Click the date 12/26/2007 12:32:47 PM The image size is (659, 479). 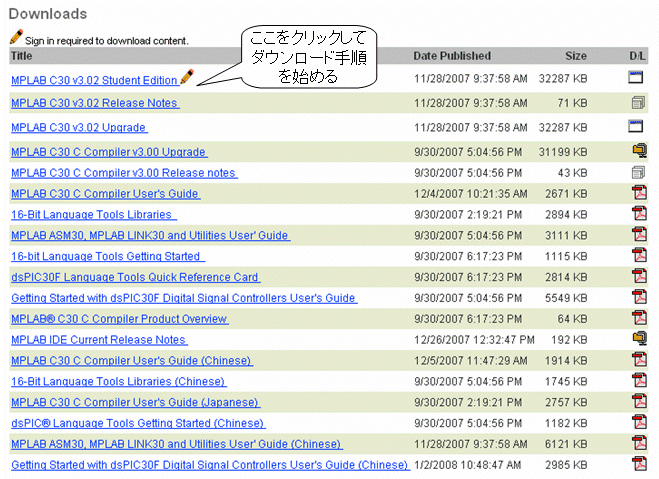click(474, 340)
